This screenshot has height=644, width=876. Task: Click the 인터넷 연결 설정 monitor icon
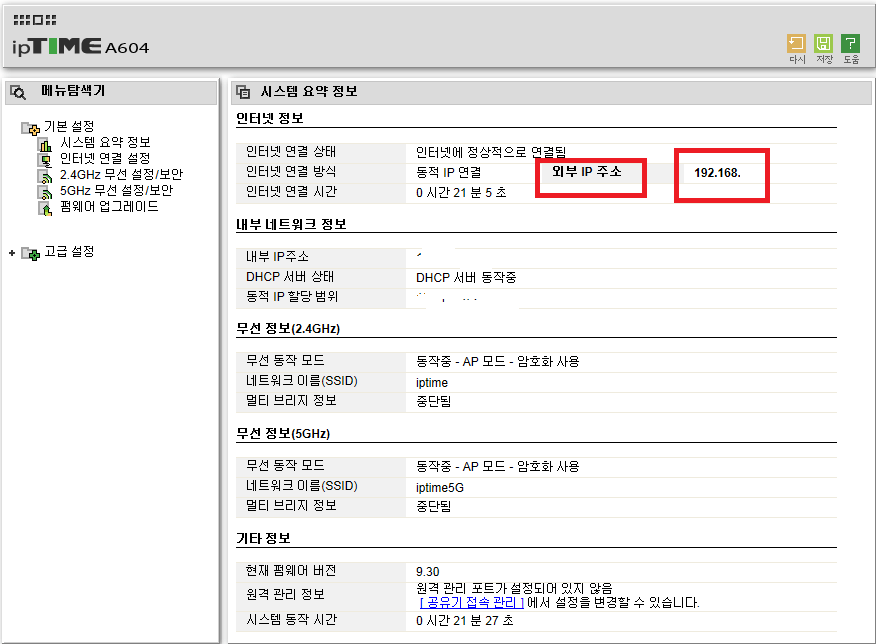(x=45, y=160)
